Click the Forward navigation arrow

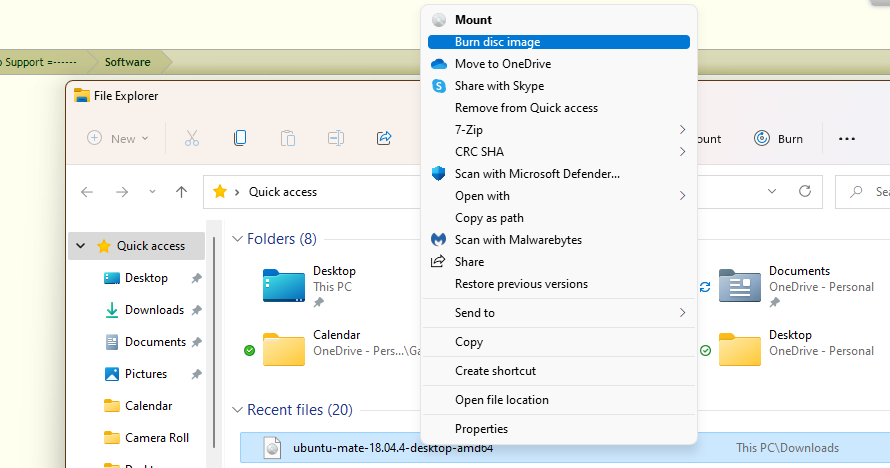point(122,192)
